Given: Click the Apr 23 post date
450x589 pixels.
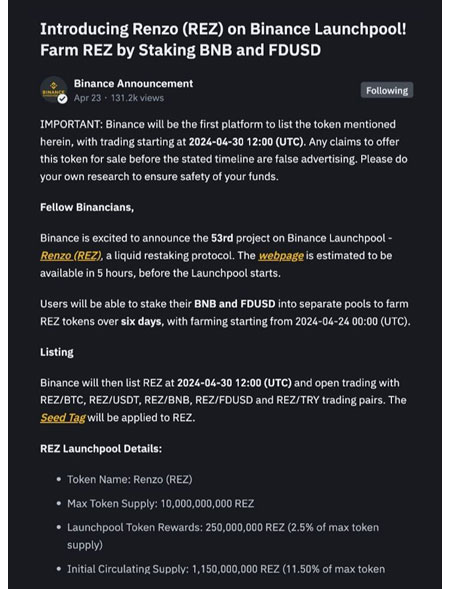Looking at the screenshot, I should [87, 98].
